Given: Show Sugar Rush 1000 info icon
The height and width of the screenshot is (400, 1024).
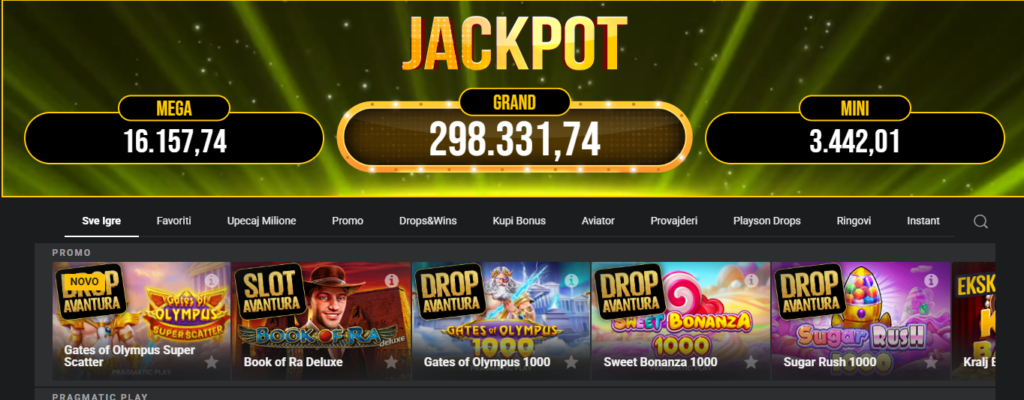Looking at the screenshot, I should (931, 280).
